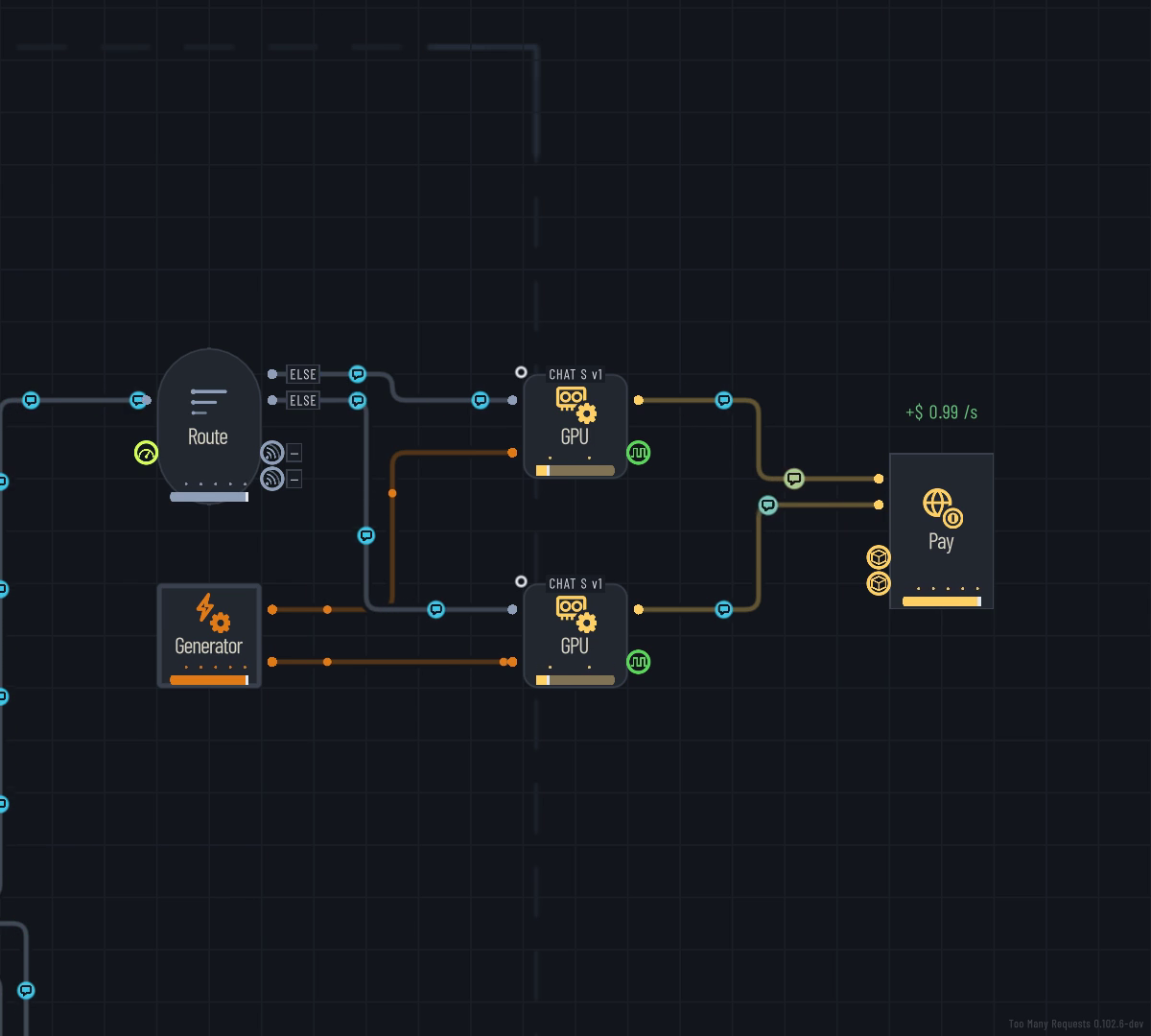The image size is (1151, 1036).
Task: Click the white ring port above upper GPU
Action: pyautogui.click(x=521, y=372)
